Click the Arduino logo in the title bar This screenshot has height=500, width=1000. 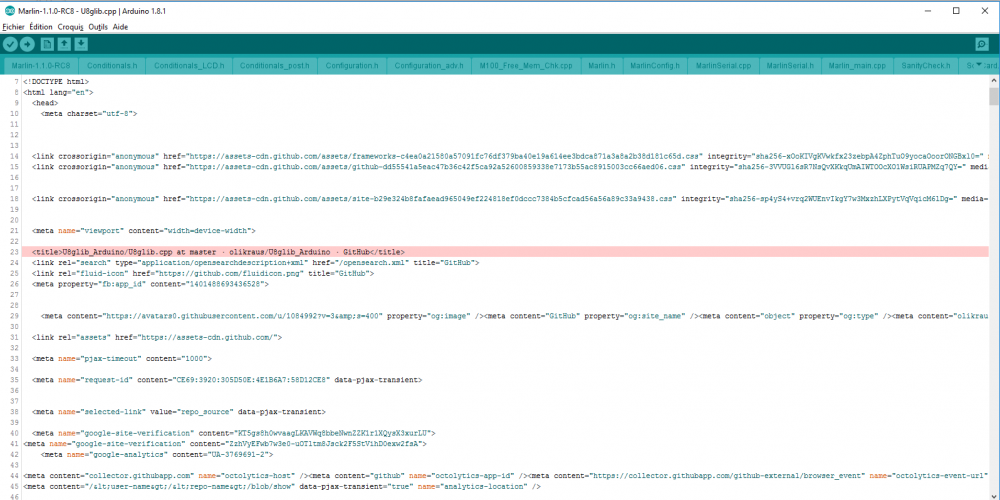[x=10, y=11]
